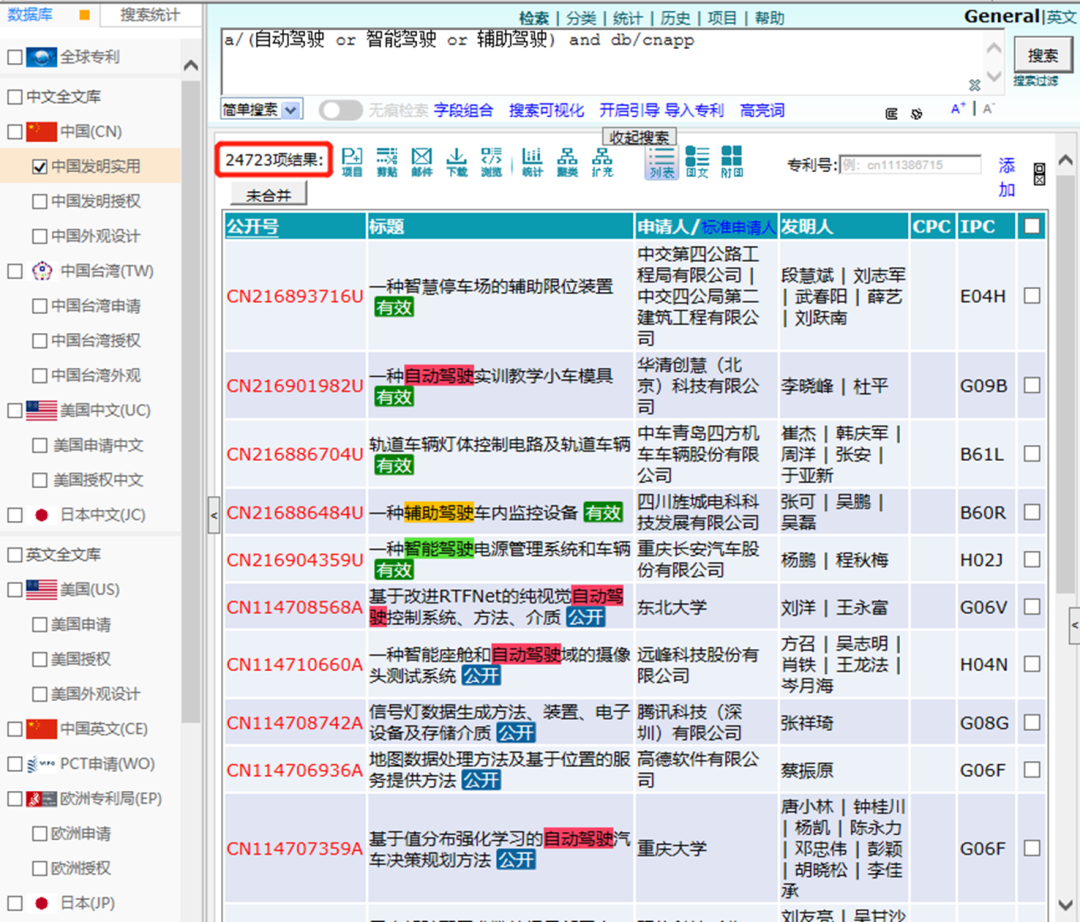Open the 简单搜索 search mode dropdown
The width and height of the screenshot is (1080, 922).
click(261, 110)
